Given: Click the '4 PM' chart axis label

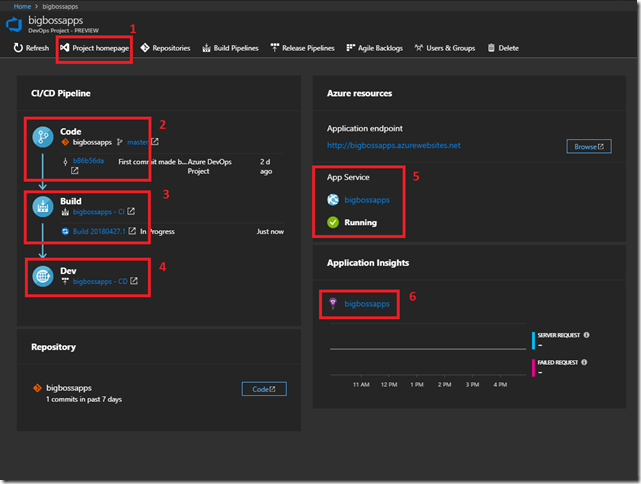Looking at the screenshot, I should coord(500,385).
